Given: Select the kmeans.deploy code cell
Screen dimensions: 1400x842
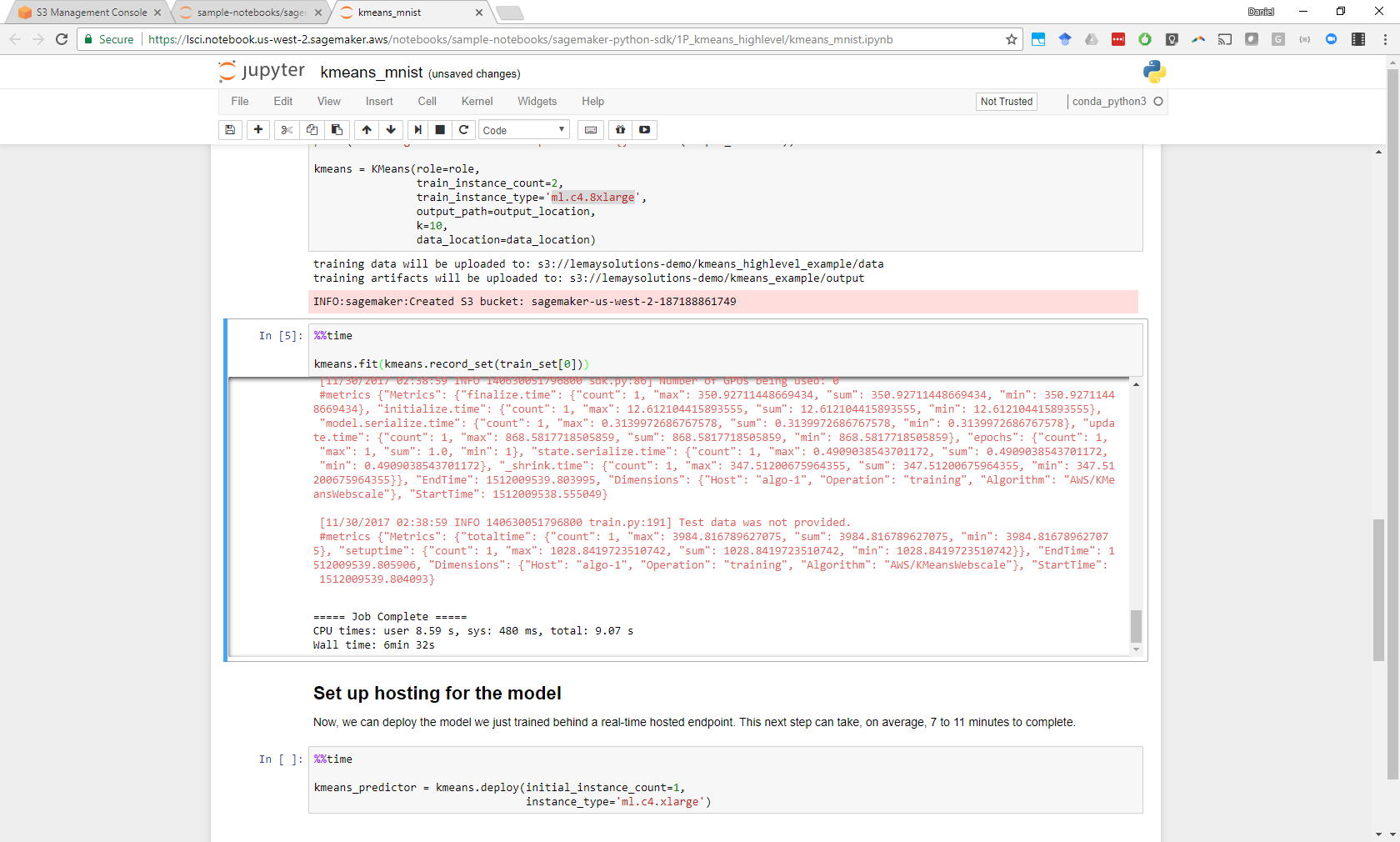Looking at the screenshot, I should pyautogui.click(x=725, y=780).
